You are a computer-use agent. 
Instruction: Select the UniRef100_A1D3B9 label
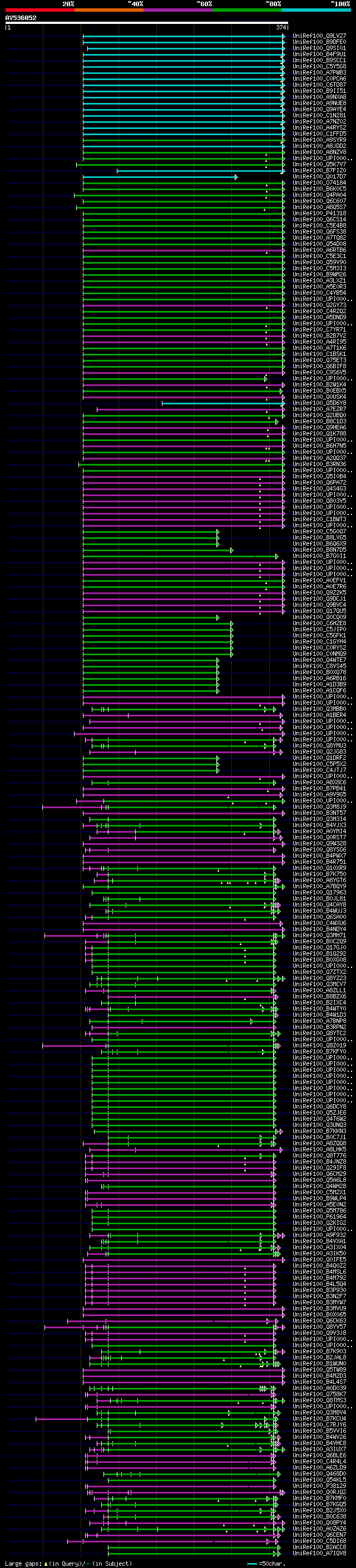coord(319,684)
